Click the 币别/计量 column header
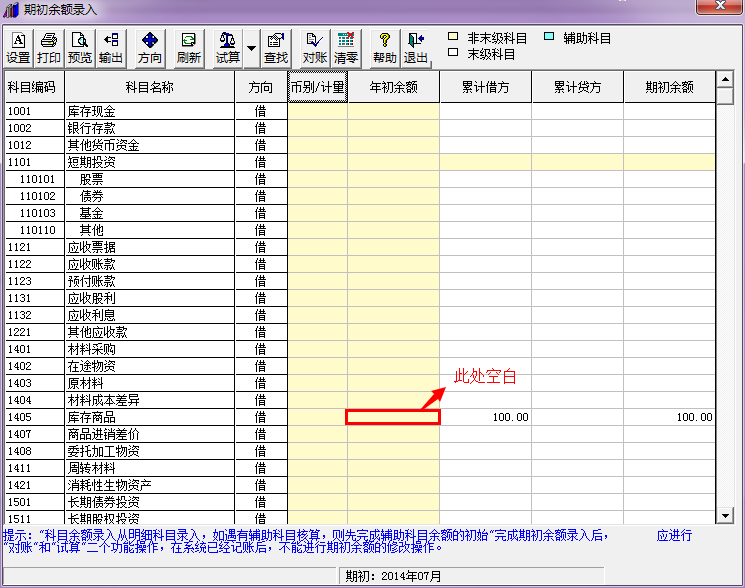The image size is (745, 588). pos(317,87)
